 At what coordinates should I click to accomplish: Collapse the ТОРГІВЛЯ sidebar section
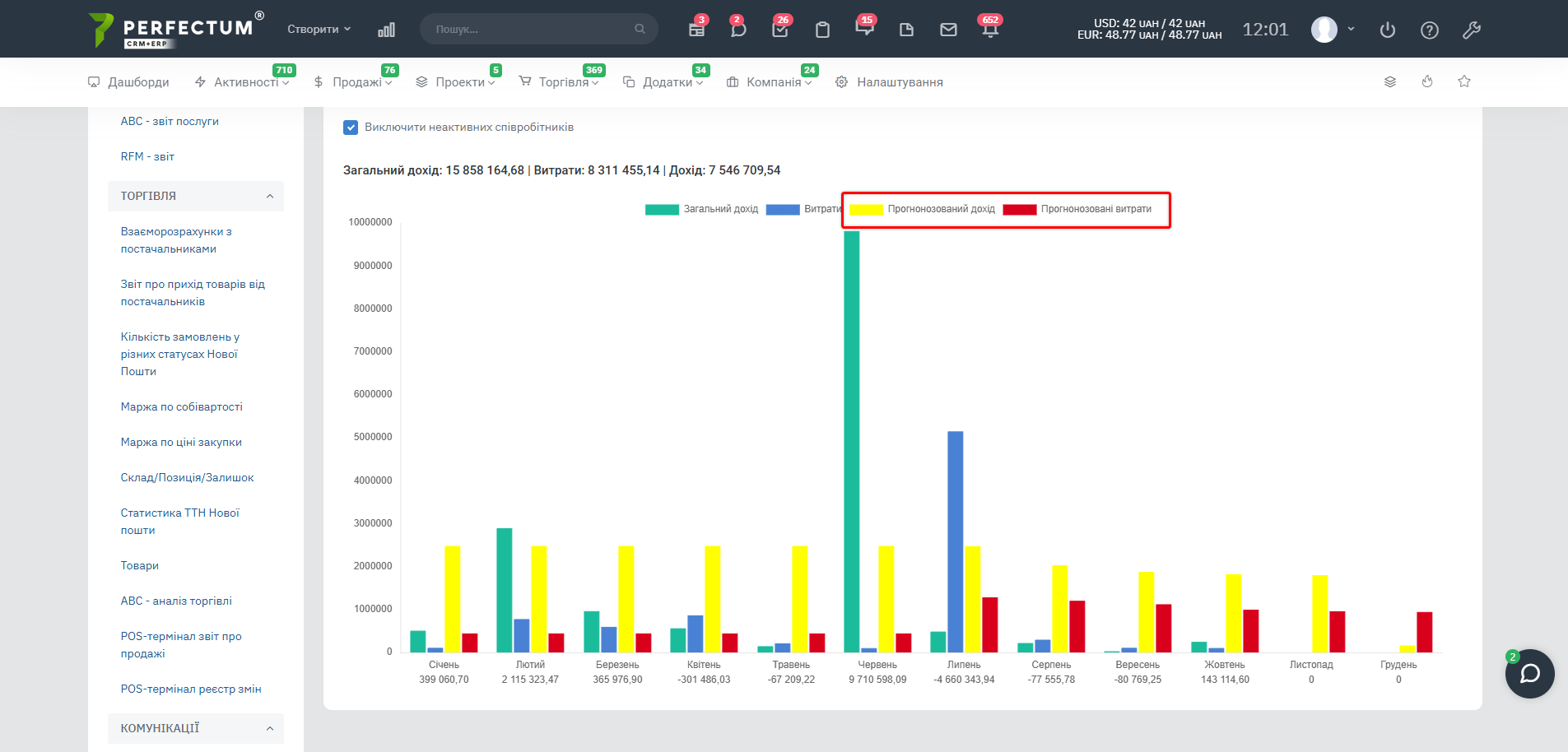[269, 196]
